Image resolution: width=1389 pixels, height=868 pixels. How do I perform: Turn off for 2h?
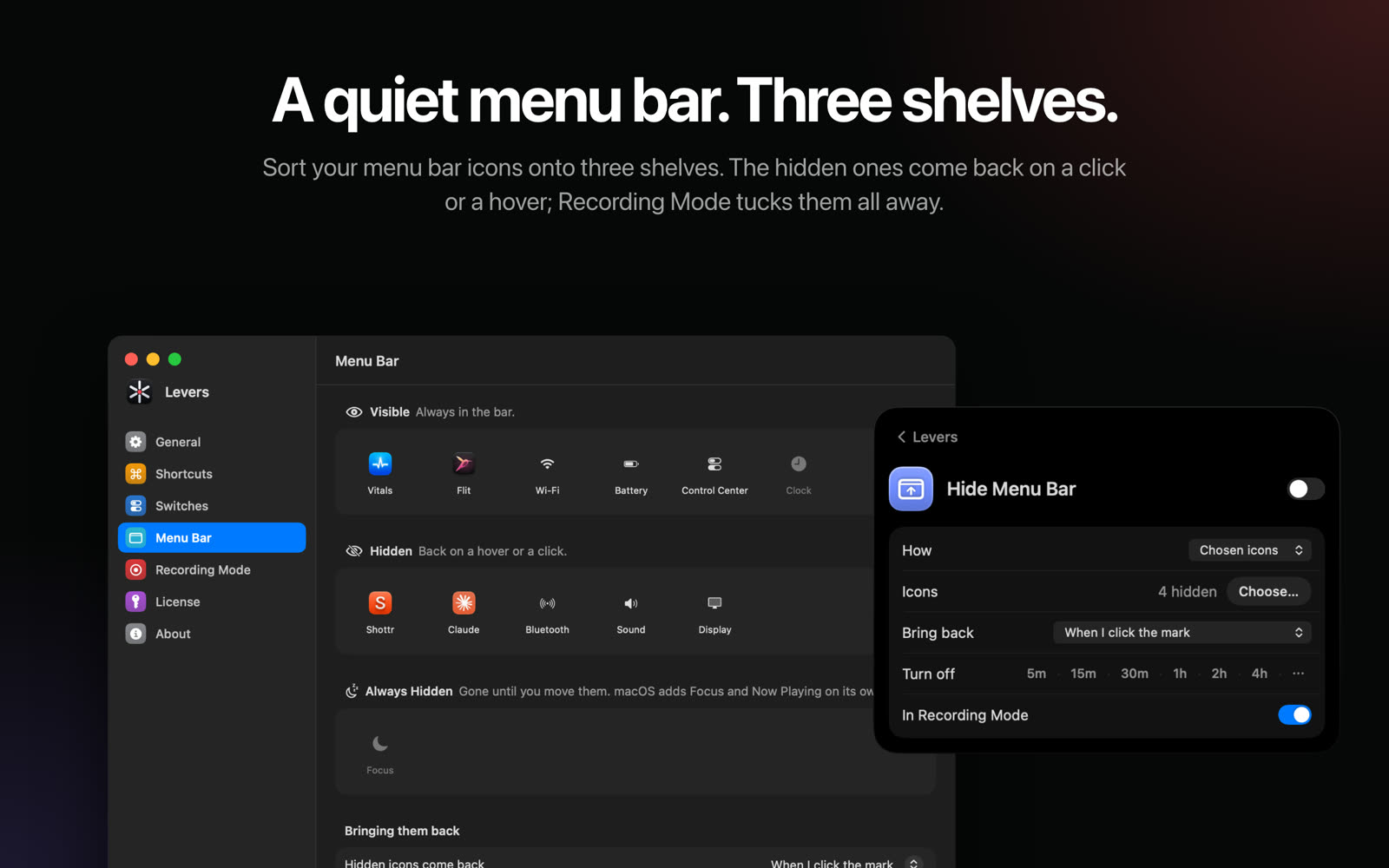(x=1219, y=674)
